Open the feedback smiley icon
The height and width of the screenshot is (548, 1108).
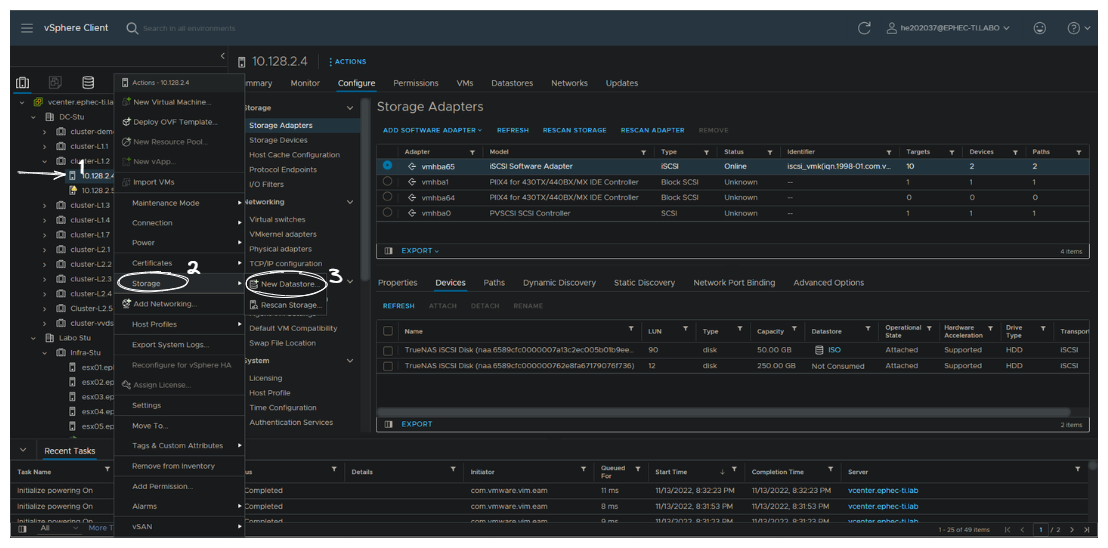[1039, 28]
